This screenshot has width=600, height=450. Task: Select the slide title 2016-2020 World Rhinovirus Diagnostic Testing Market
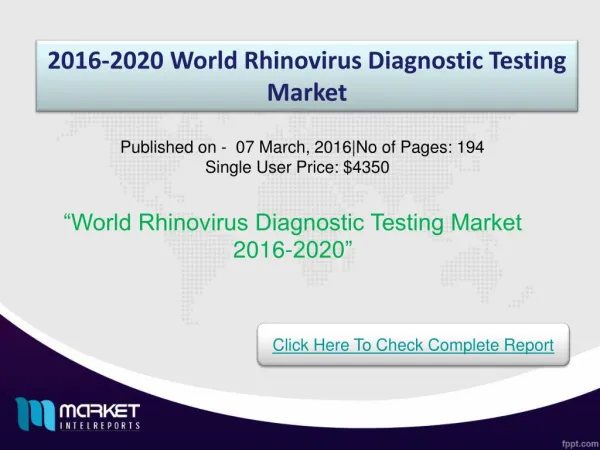[x=307, y=76]
